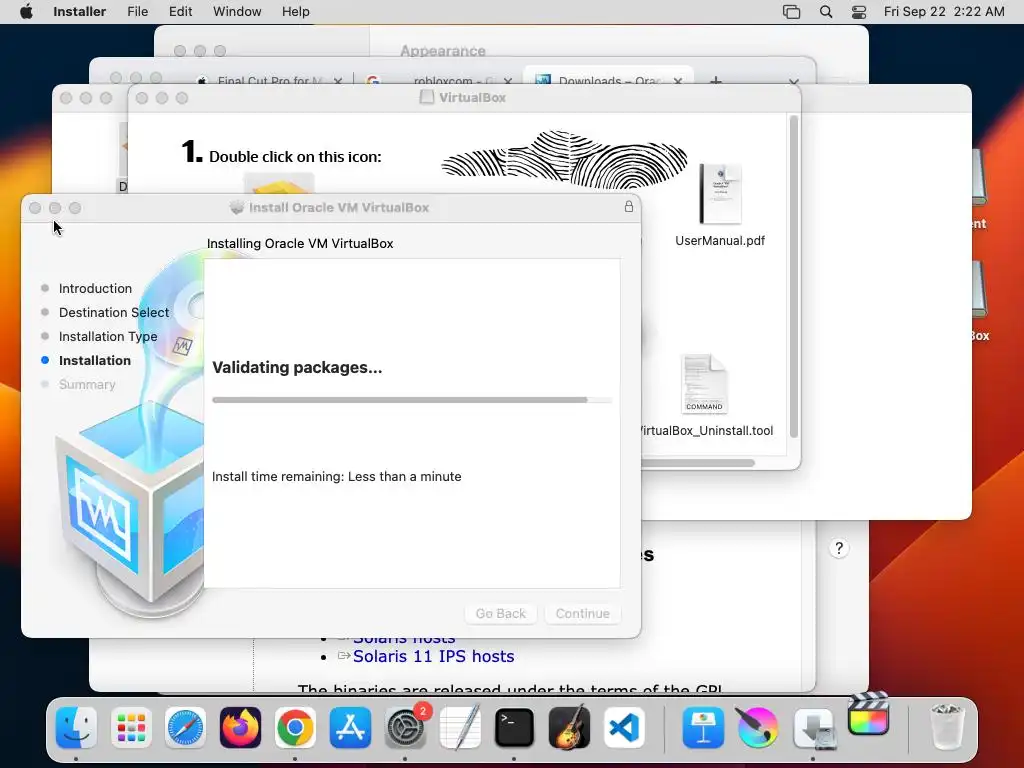Viewport: 1024px width, 768px height.
Task: Click the VirtualBox window title folder icon
Action: point(426,97)
